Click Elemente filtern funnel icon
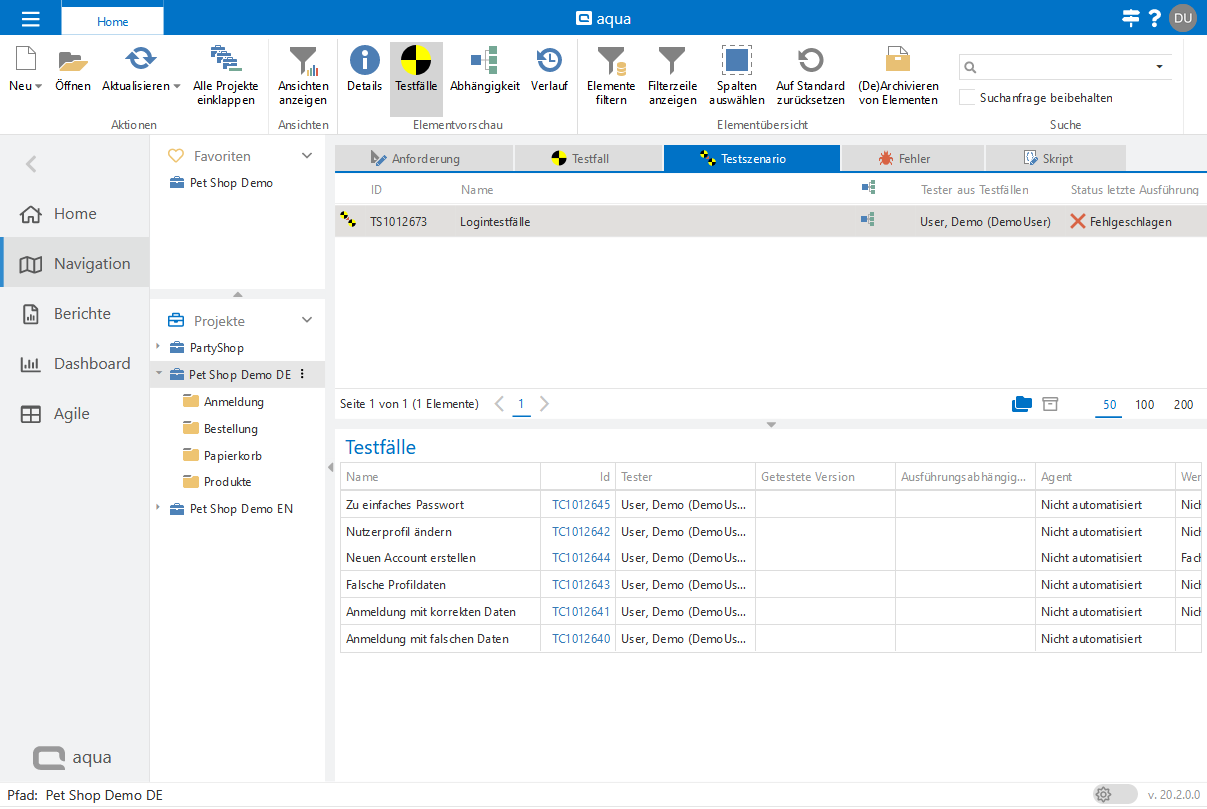1207x809 pixels. click(610, 62)
